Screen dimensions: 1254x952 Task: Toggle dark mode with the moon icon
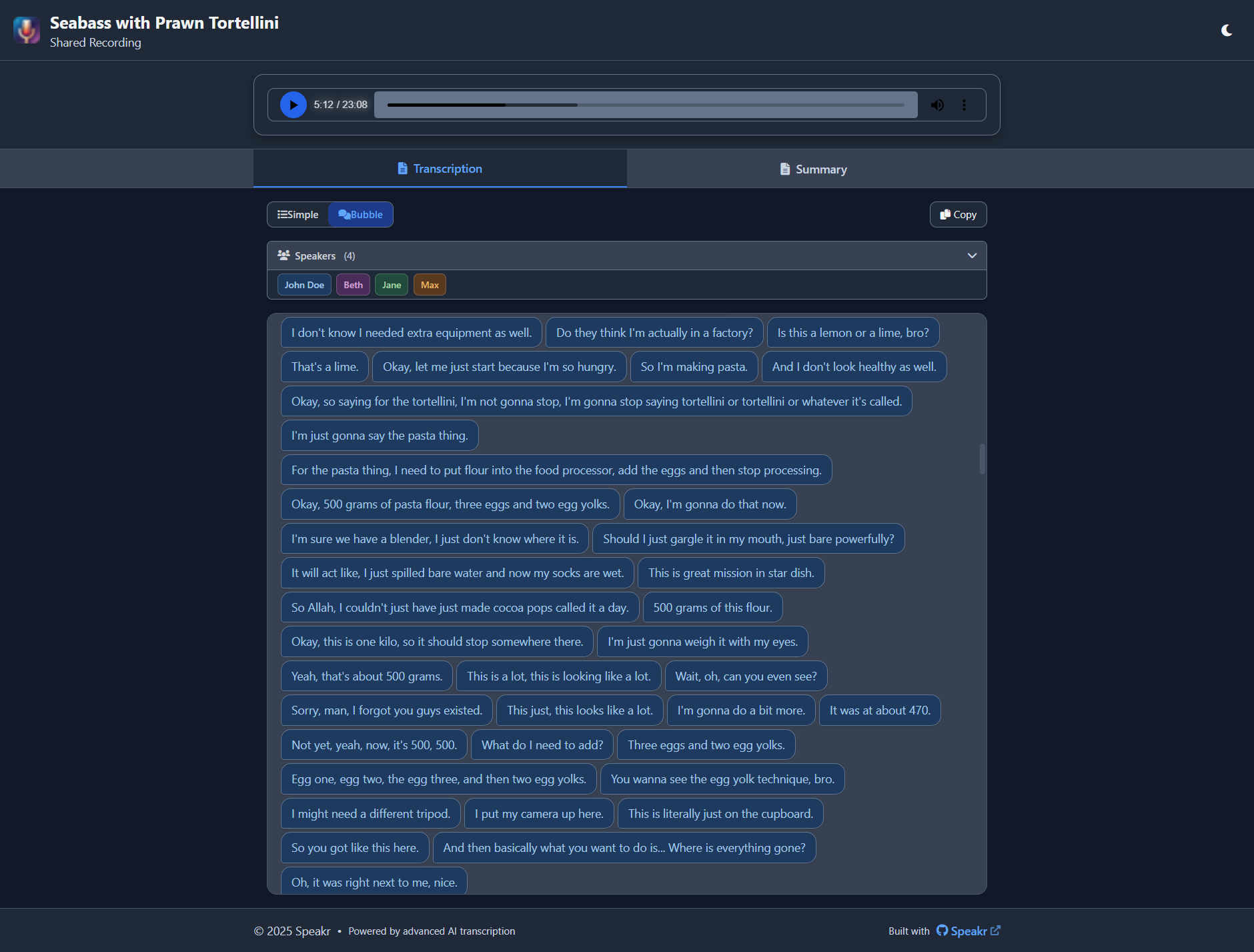point(1227,29)
